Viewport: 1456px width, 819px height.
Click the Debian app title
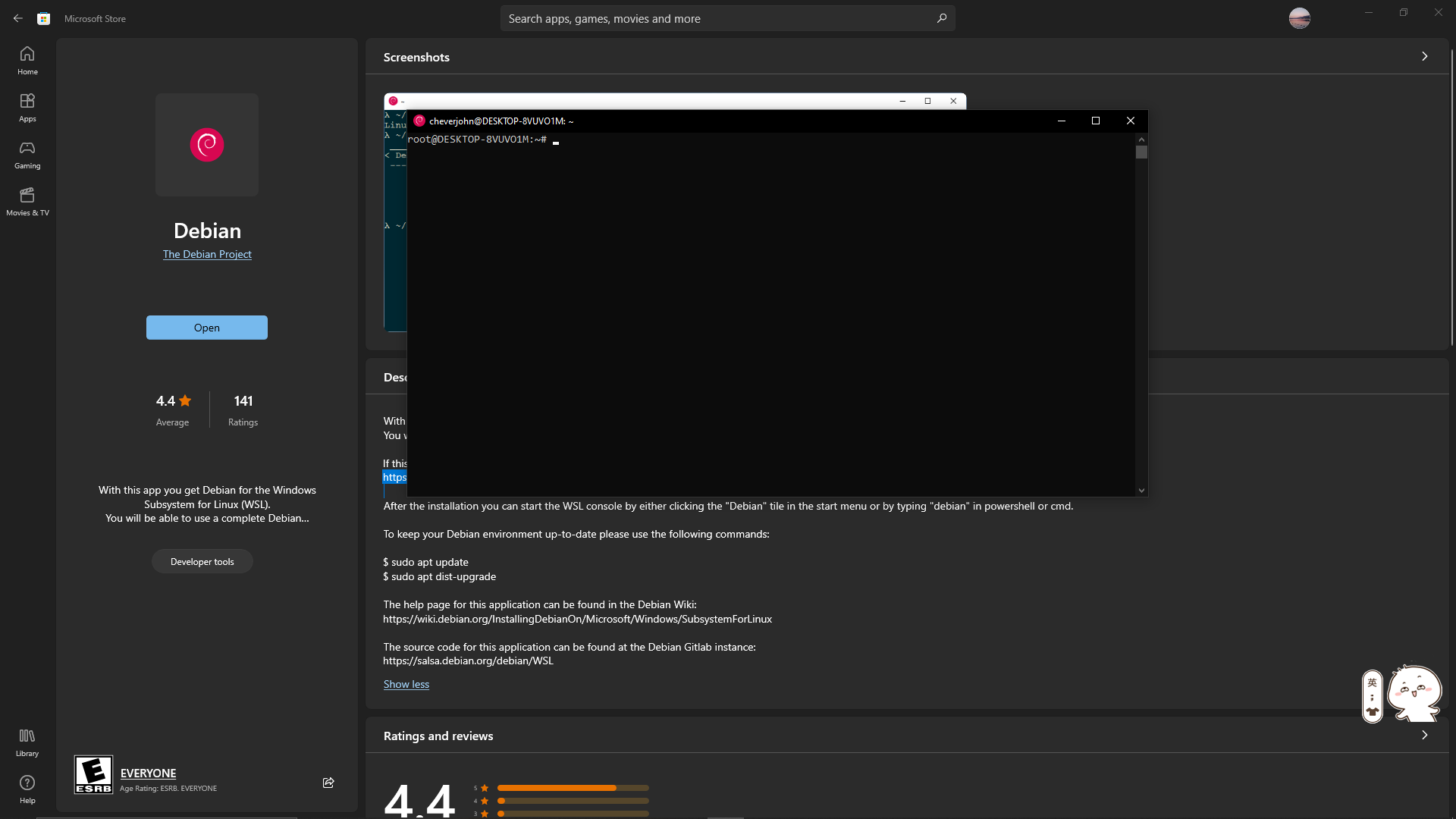[207, 231]
